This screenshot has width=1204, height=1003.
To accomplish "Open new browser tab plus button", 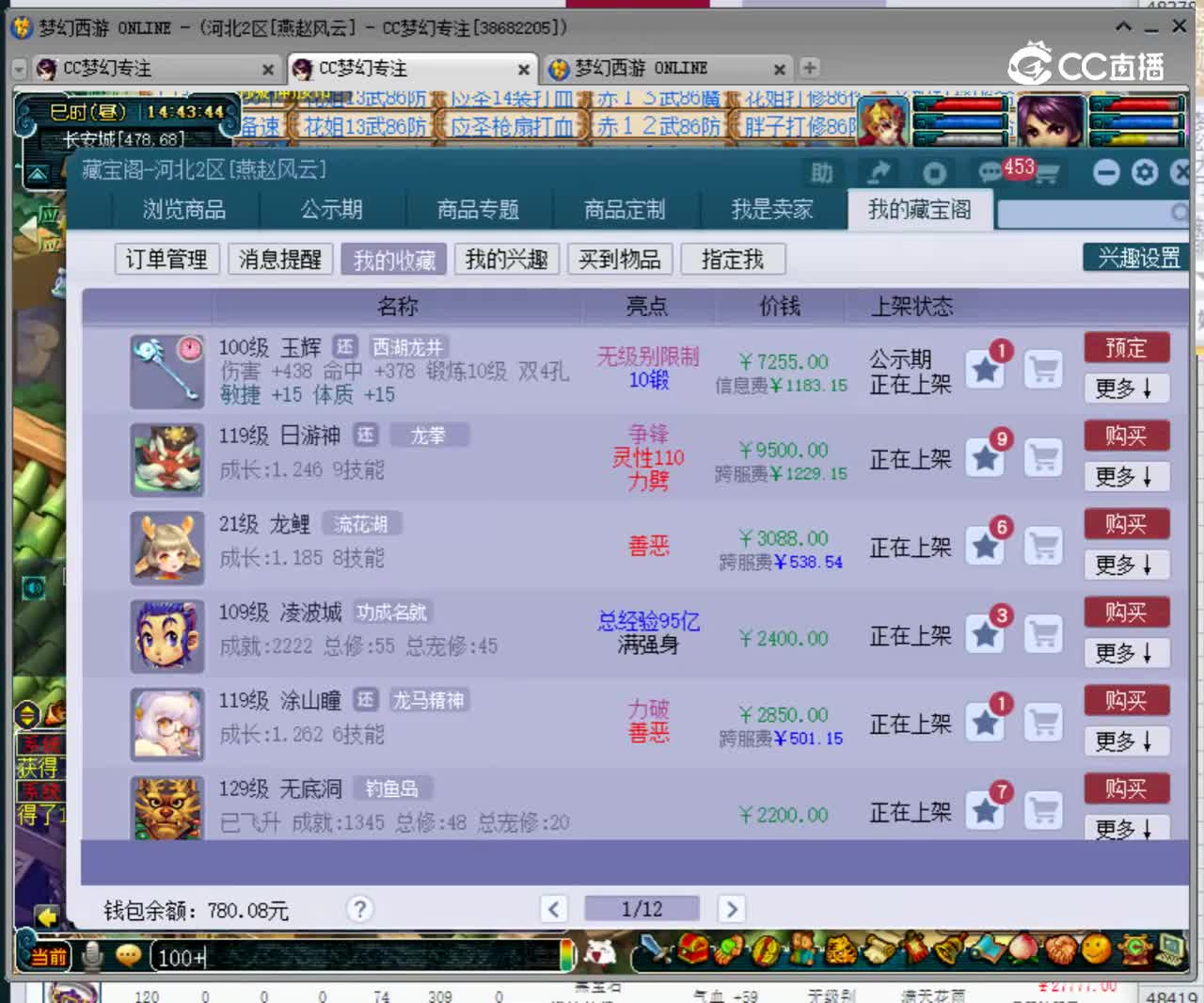I will (x=809, y=68).
